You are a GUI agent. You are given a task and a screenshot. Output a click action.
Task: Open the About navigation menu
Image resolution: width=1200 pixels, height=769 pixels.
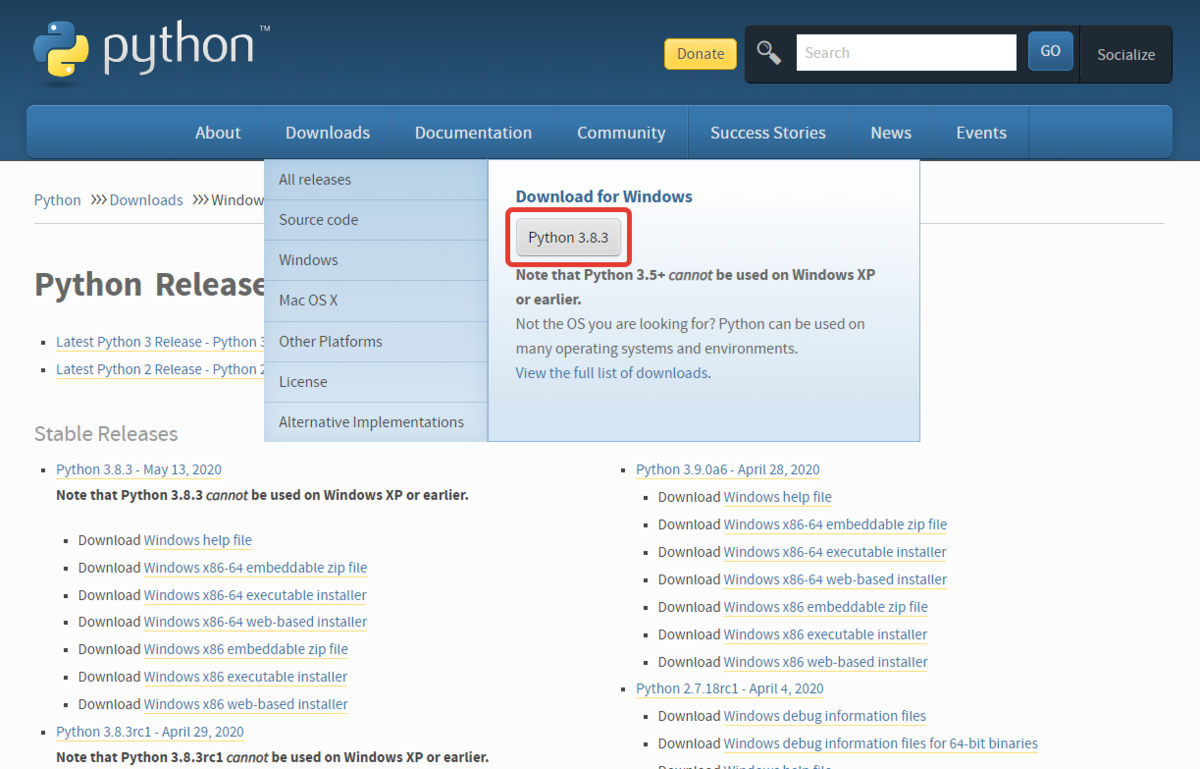pos(218,133)
